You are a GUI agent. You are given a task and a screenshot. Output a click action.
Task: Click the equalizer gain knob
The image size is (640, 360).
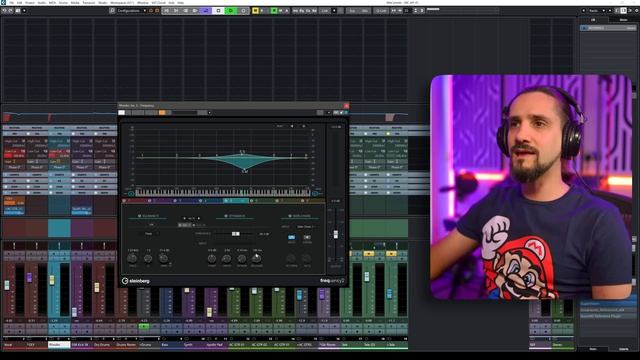(163, 258)
